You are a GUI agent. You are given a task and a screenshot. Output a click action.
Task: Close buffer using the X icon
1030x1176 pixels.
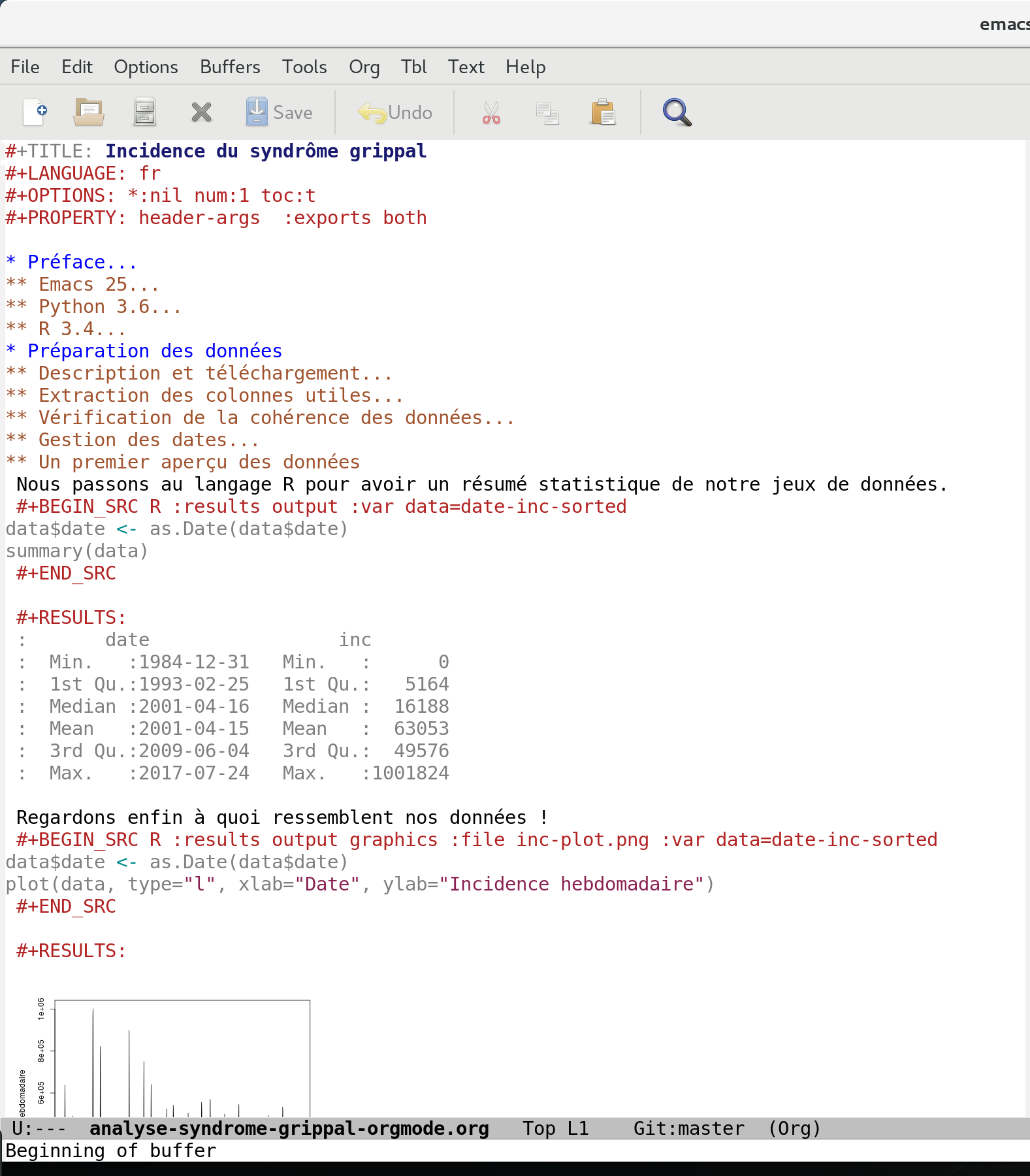(x=201, y=112)
